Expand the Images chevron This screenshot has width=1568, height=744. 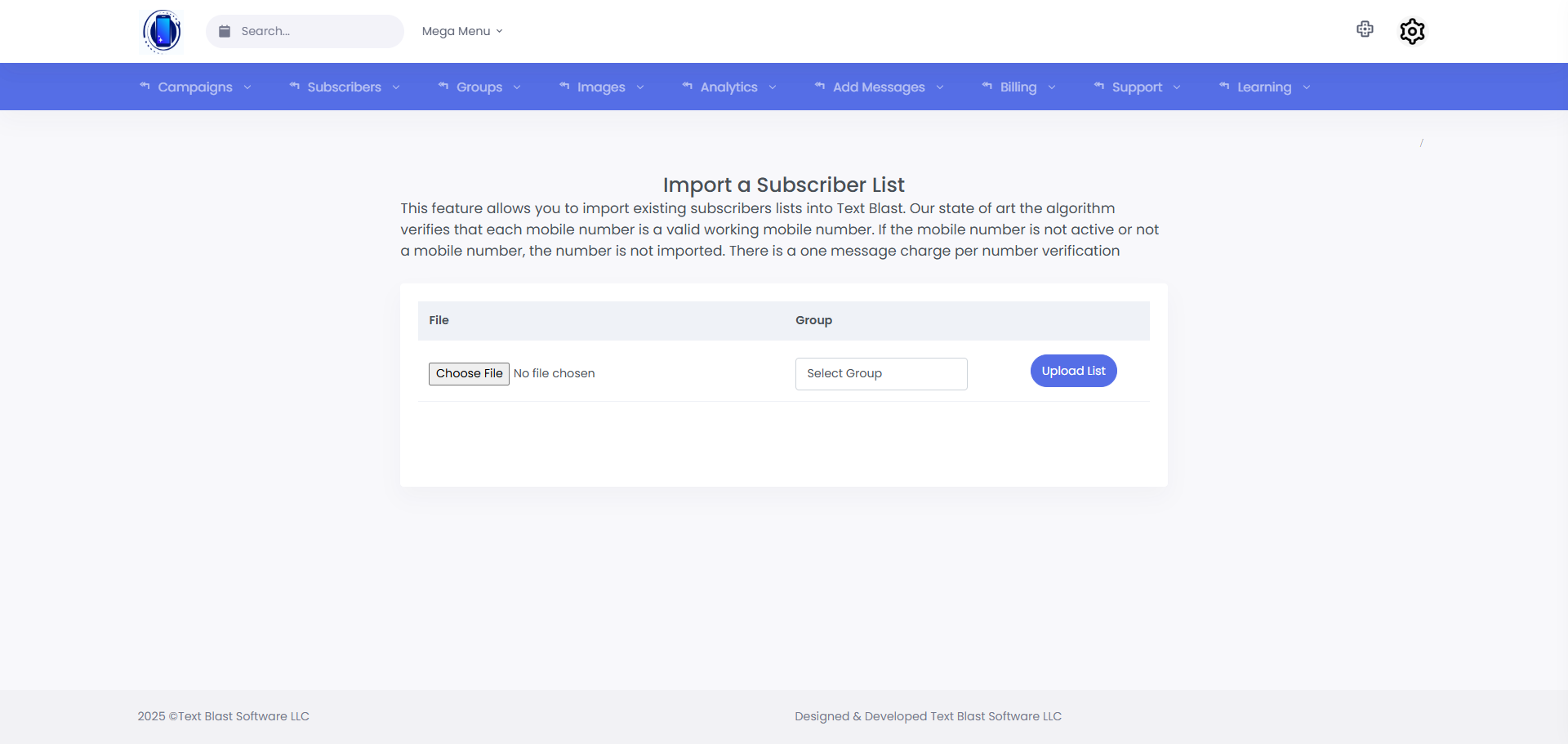pyautogui.click(x=640, y=87)
